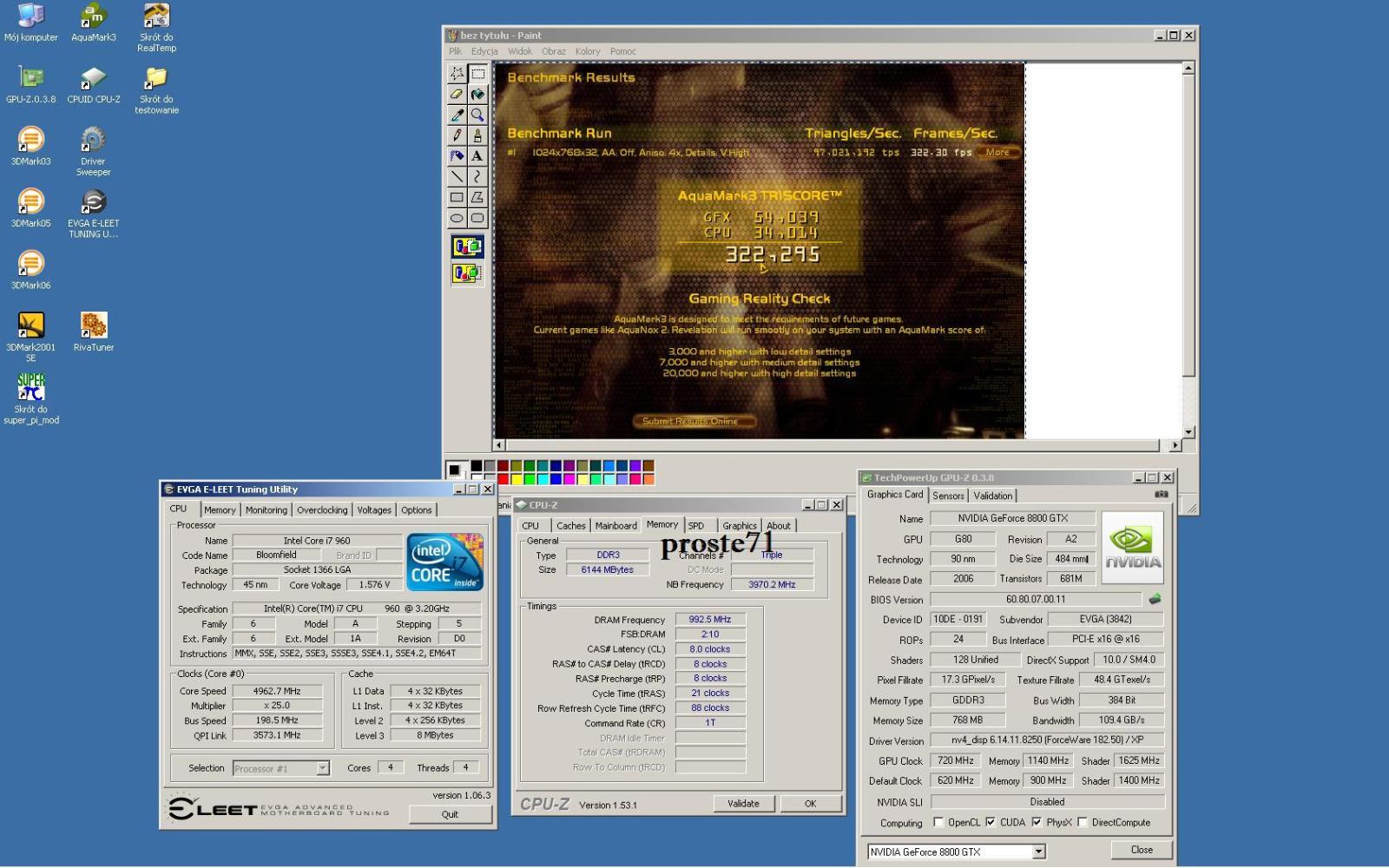The width and height of the screenshot is (1389, 868).
Task: Open GPU-Z.0.3.8 desktop icon
Action: [30, 85]
